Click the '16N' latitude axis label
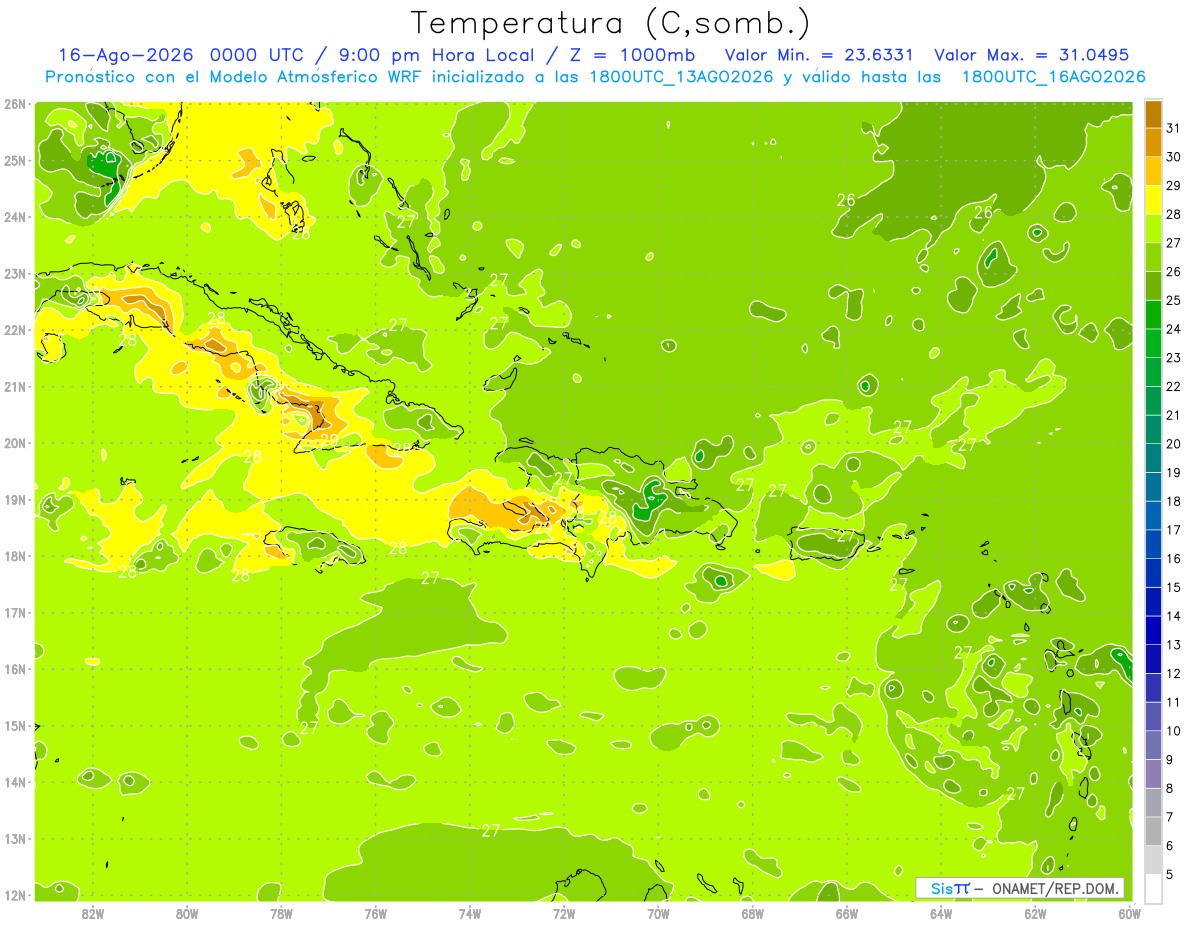 pos(15,669)
